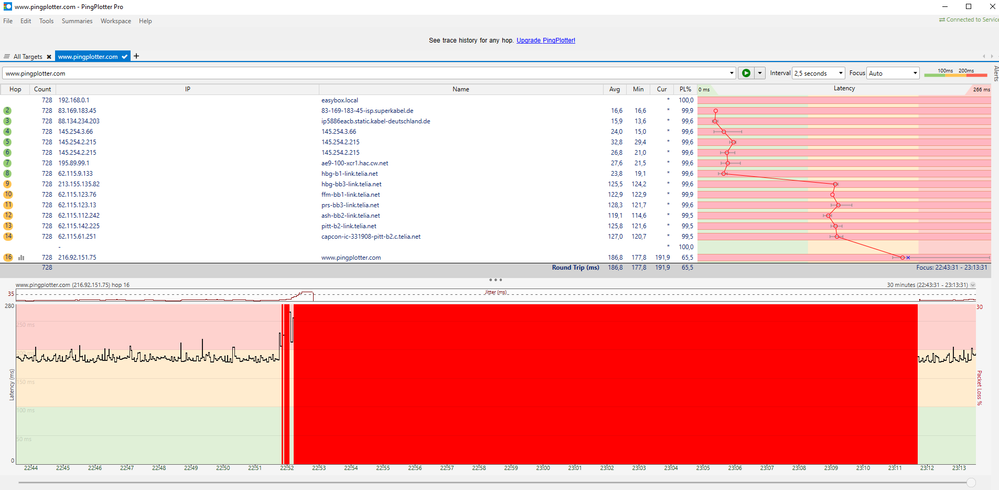The width and height of the screenshot is (999, 490).
Task: Open the File menu
Action: (8, 21)
